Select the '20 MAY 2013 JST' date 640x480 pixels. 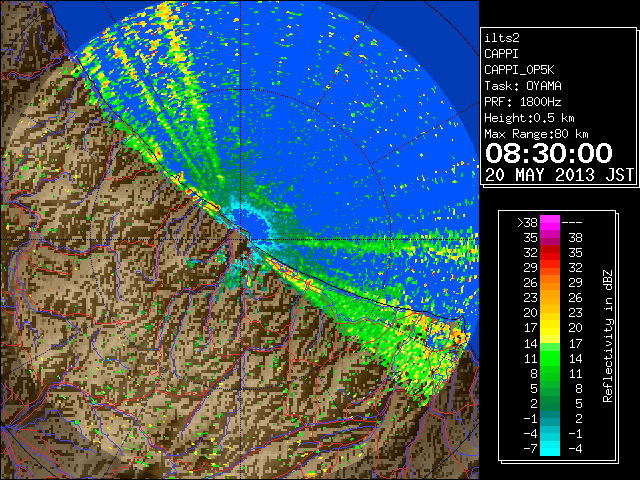(x=560, y=175)
